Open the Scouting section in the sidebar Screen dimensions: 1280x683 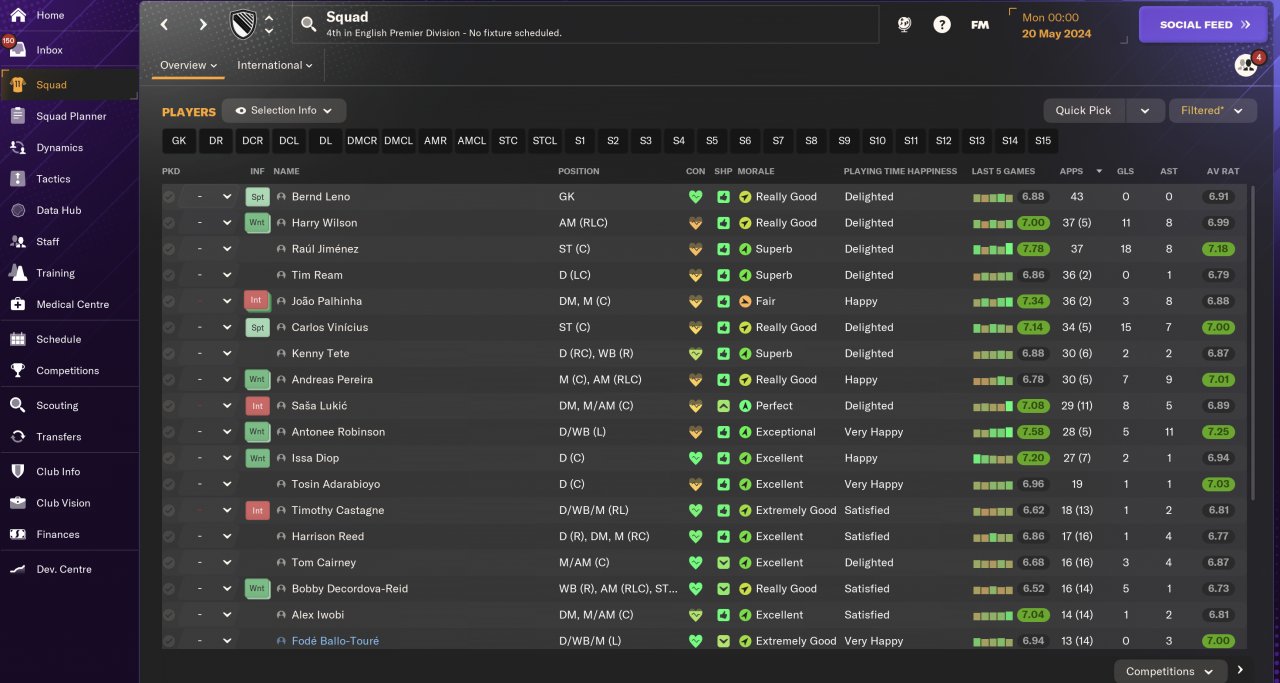click(x=57, y=405)
